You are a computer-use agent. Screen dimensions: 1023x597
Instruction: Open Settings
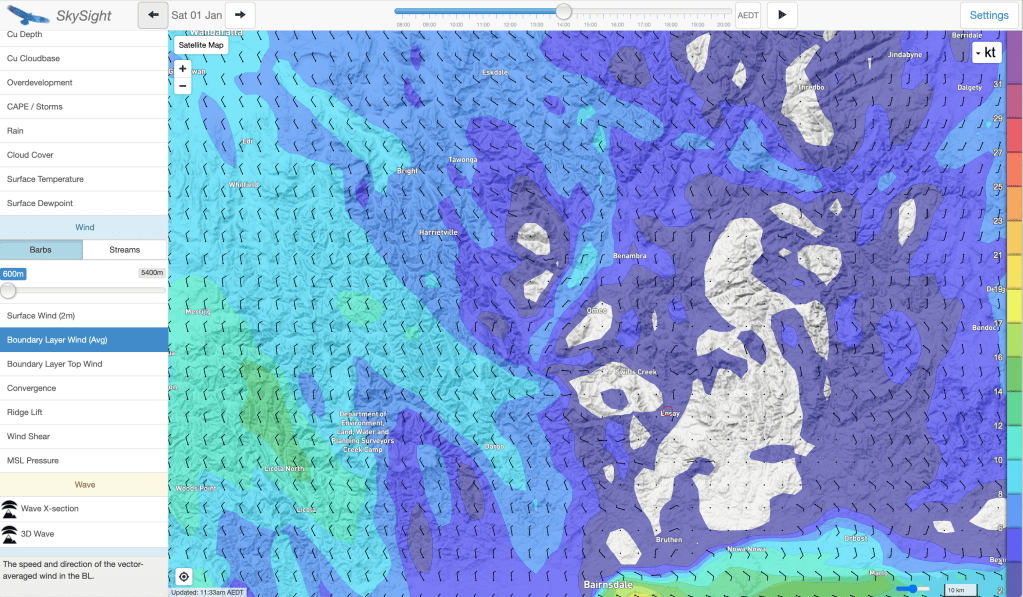click(988, 15)
